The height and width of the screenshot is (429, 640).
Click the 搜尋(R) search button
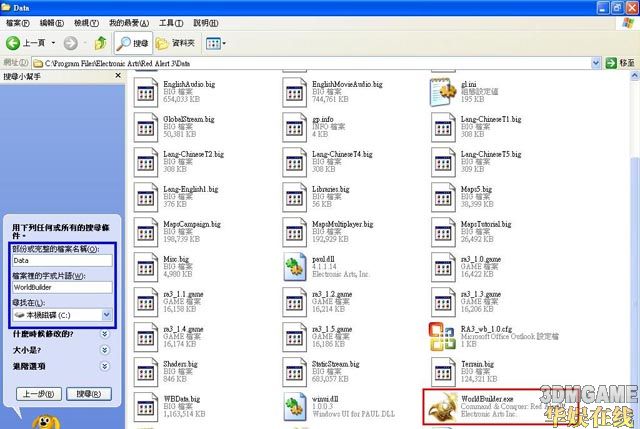point(89,394)
